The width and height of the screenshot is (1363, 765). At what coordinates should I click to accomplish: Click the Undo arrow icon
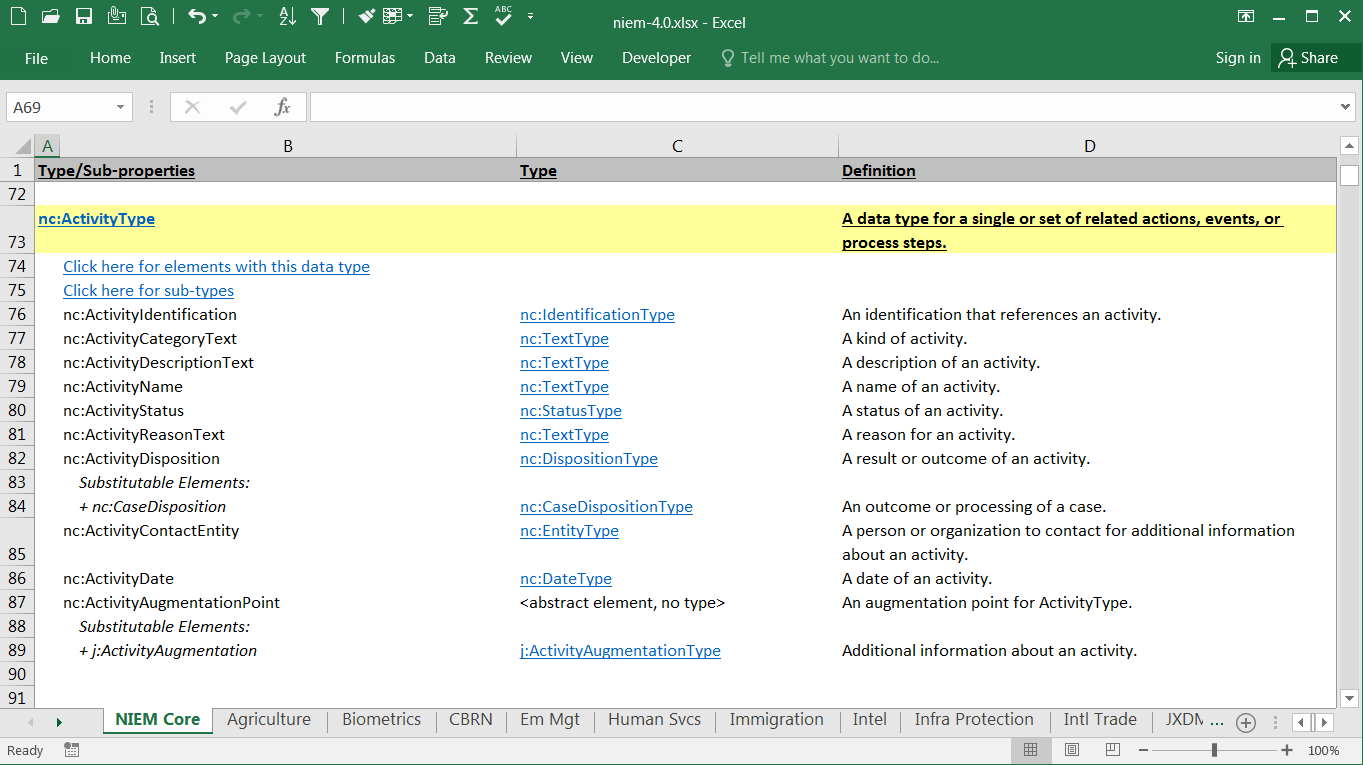click(197, 16)
